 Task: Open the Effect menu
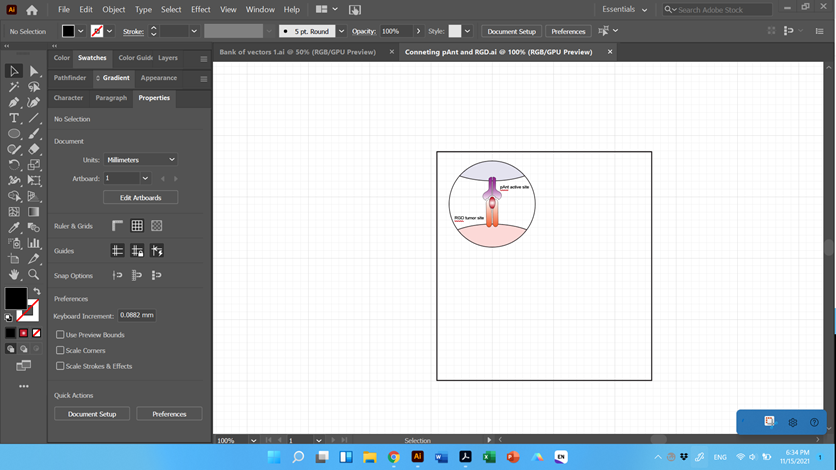[x=200, y=10]
